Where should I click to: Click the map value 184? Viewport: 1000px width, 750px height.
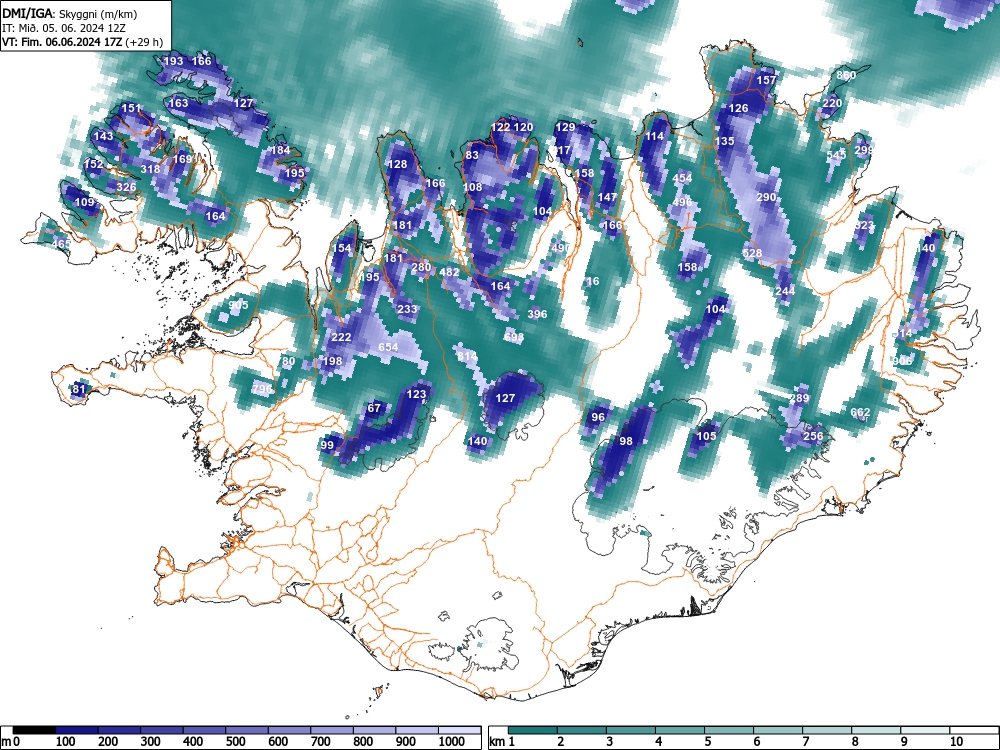[281, 151]
